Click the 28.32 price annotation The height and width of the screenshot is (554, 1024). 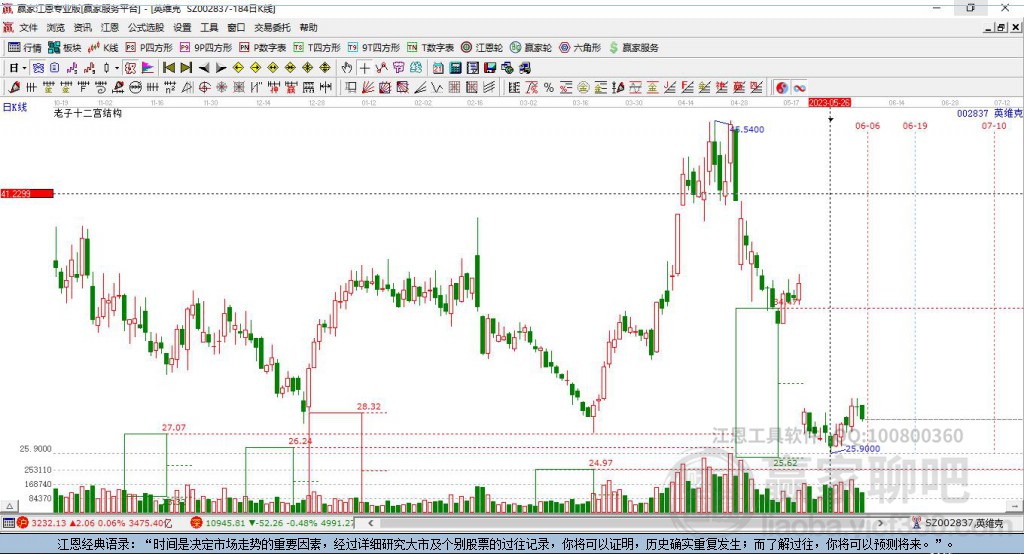[369, 406]
